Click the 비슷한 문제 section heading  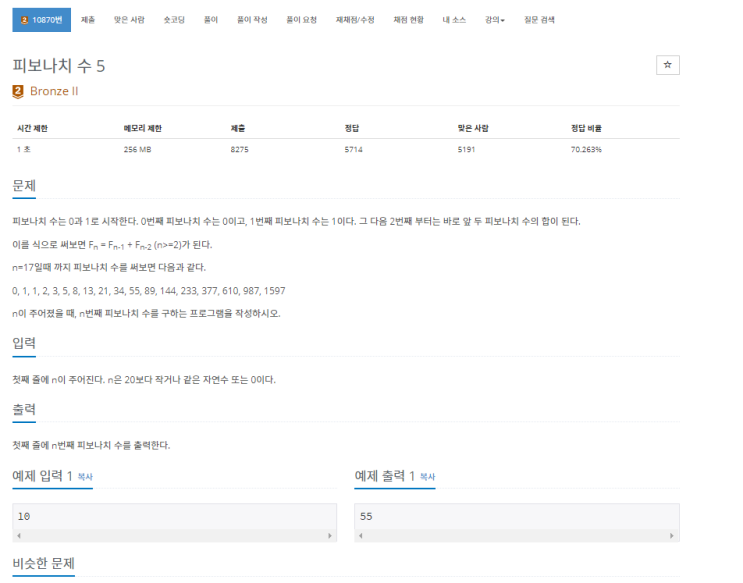44,563
